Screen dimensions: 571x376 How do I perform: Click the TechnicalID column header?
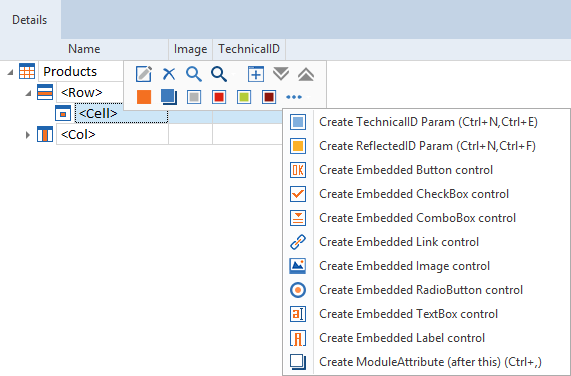pos(249,49)
